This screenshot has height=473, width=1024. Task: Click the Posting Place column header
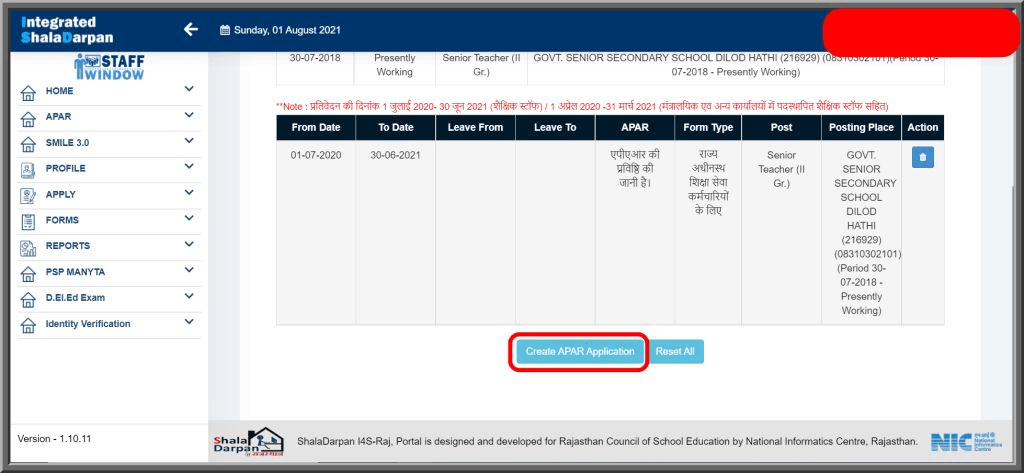click(861, 128)
